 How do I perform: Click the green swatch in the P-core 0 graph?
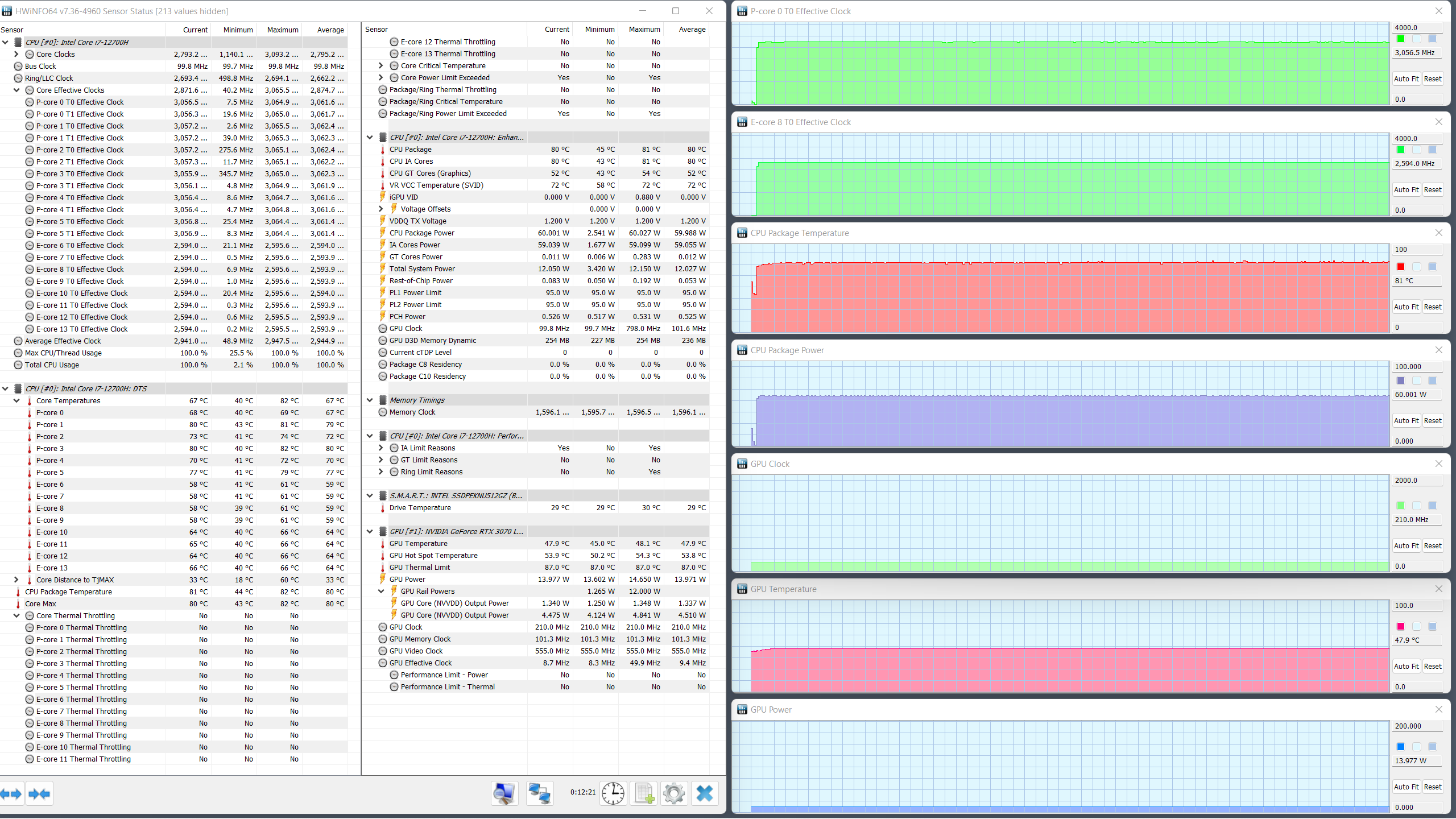1401,39
